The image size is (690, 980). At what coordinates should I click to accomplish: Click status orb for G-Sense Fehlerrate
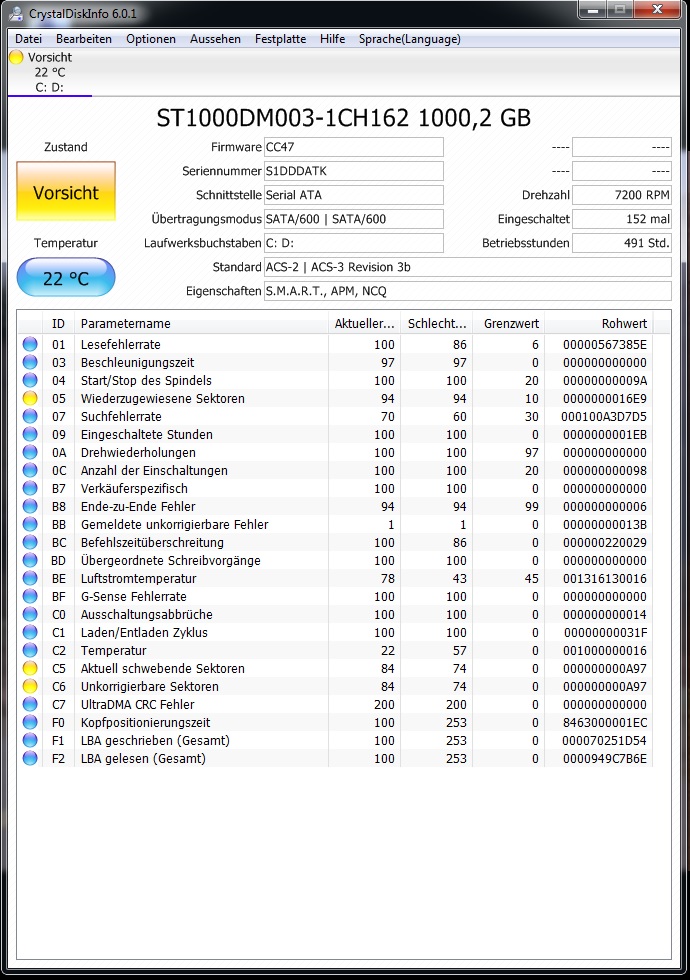[29, 596]
